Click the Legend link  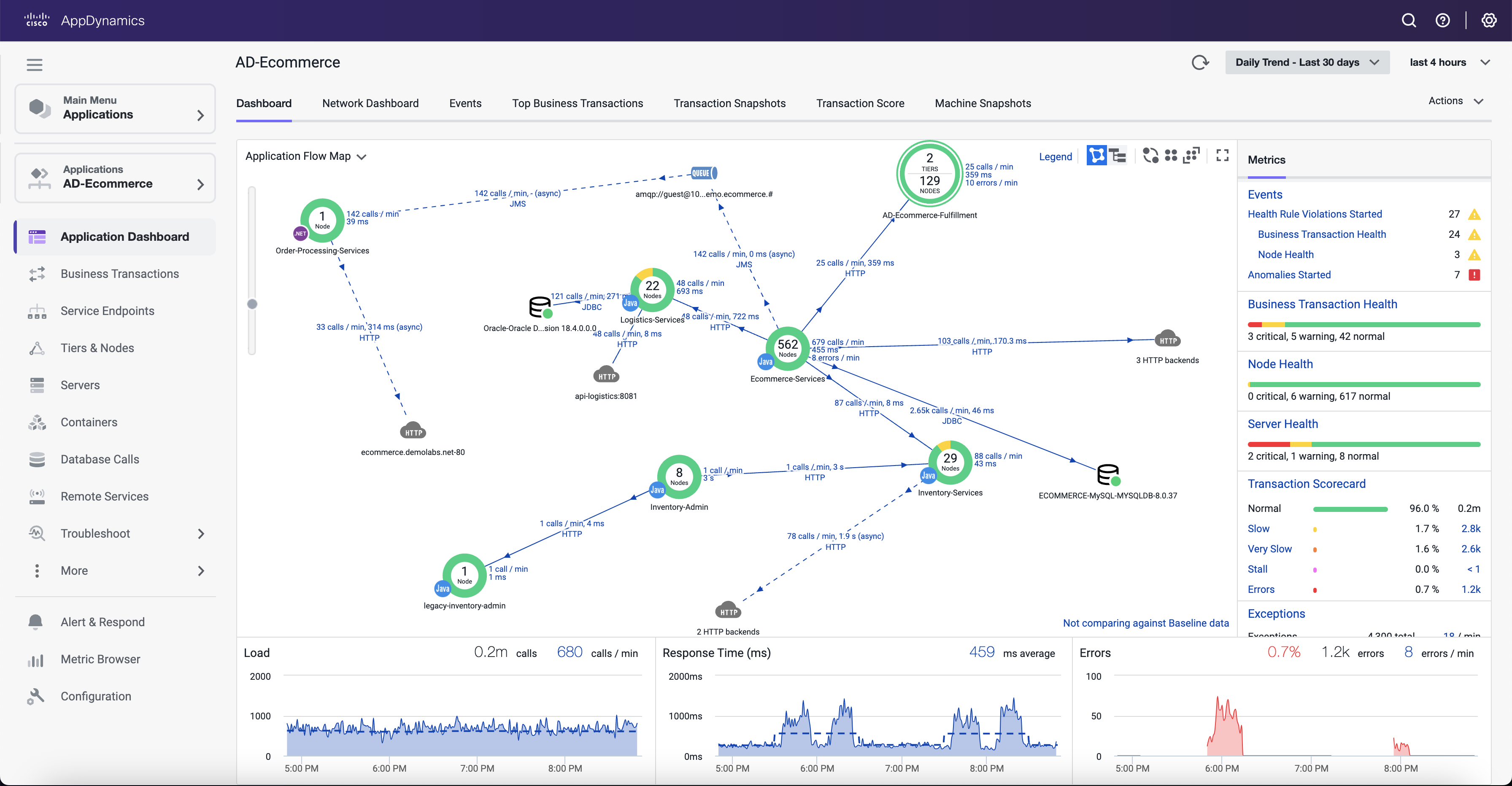[1055, 156]
